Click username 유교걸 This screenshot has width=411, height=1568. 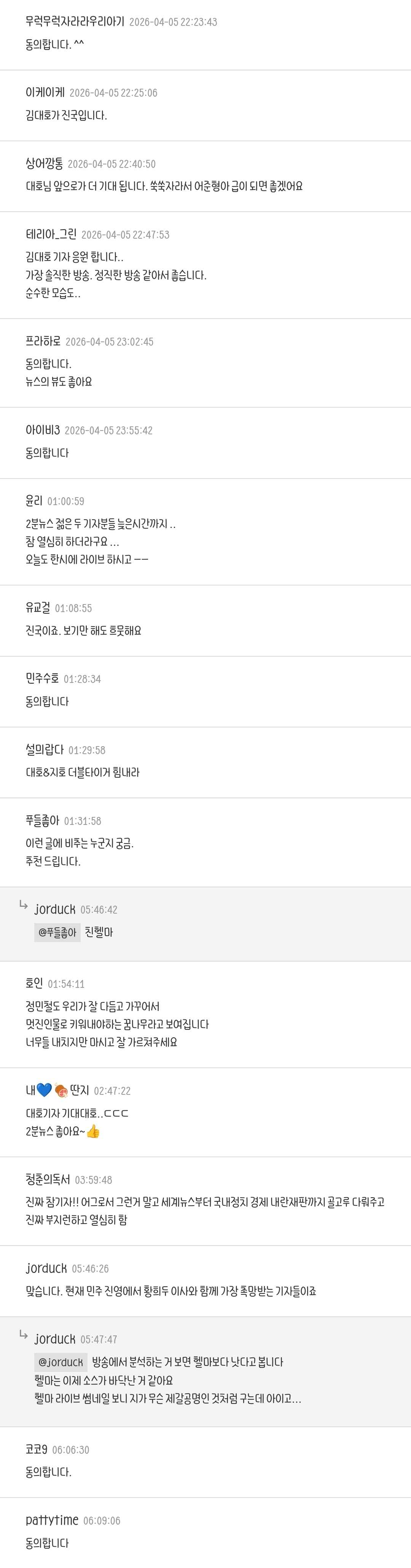(38, 608)
